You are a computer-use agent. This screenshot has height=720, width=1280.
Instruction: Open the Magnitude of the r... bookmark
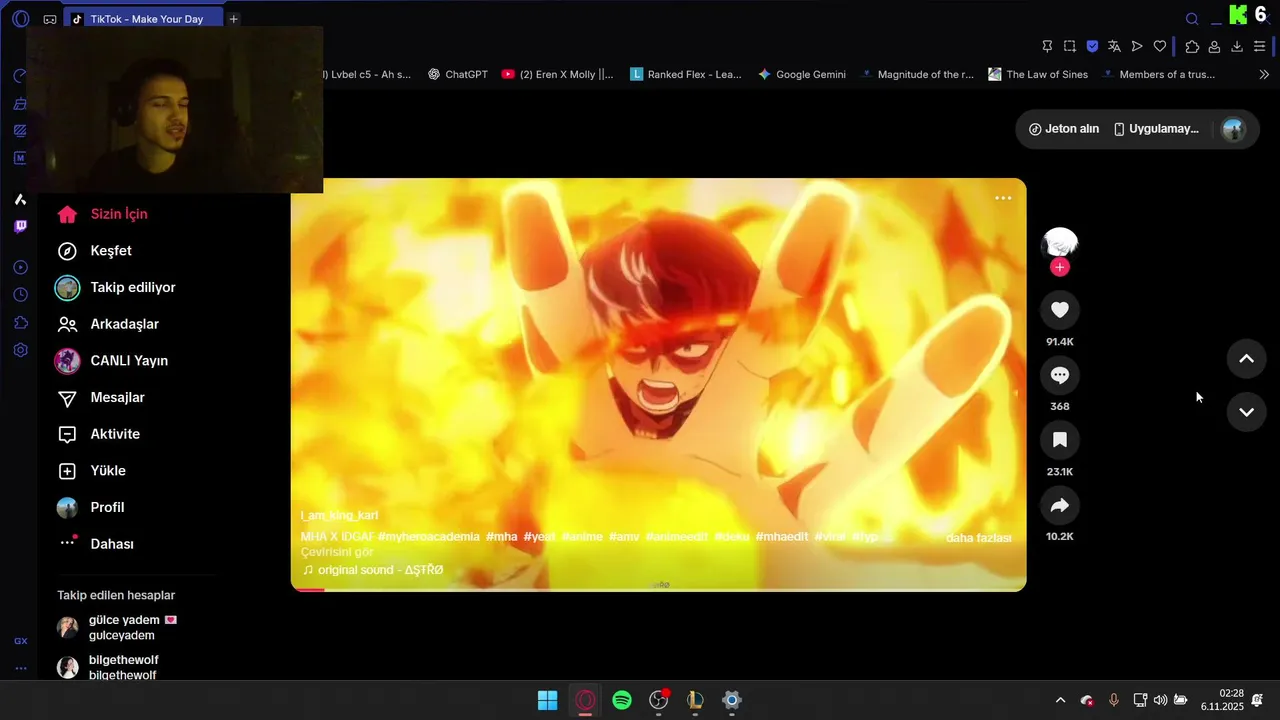click(917, 74)
